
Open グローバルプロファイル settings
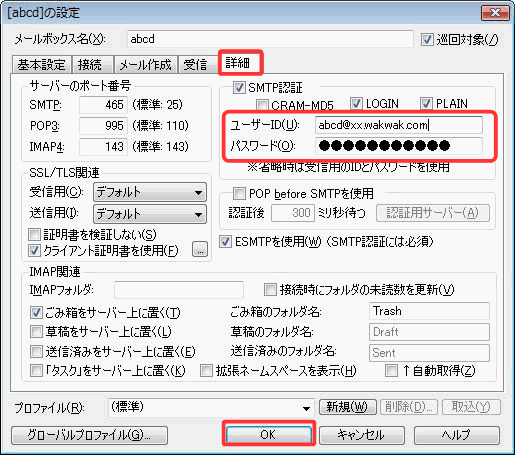point(89,435)
